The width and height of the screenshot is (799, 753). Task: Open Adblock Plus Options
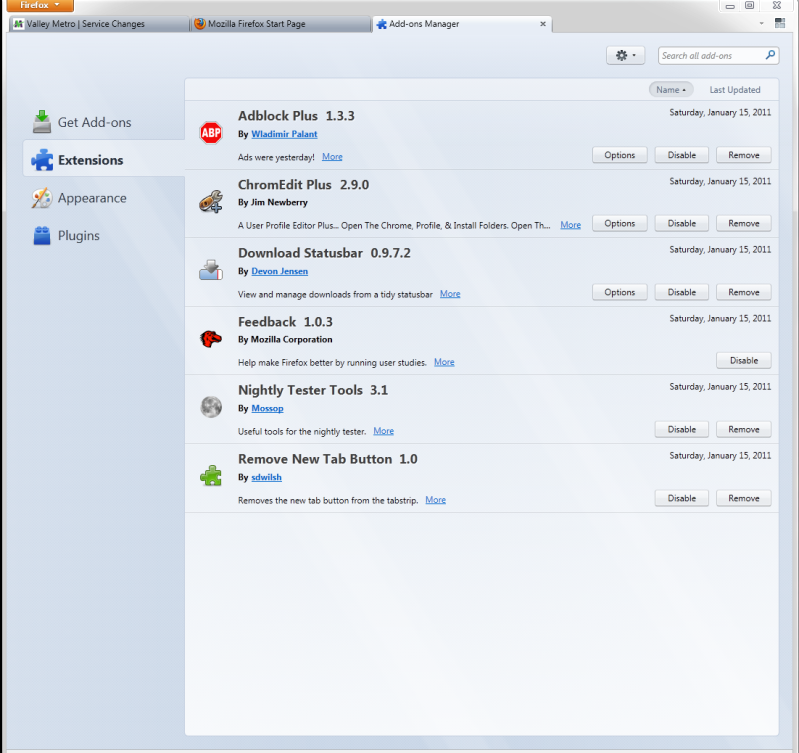620,155
